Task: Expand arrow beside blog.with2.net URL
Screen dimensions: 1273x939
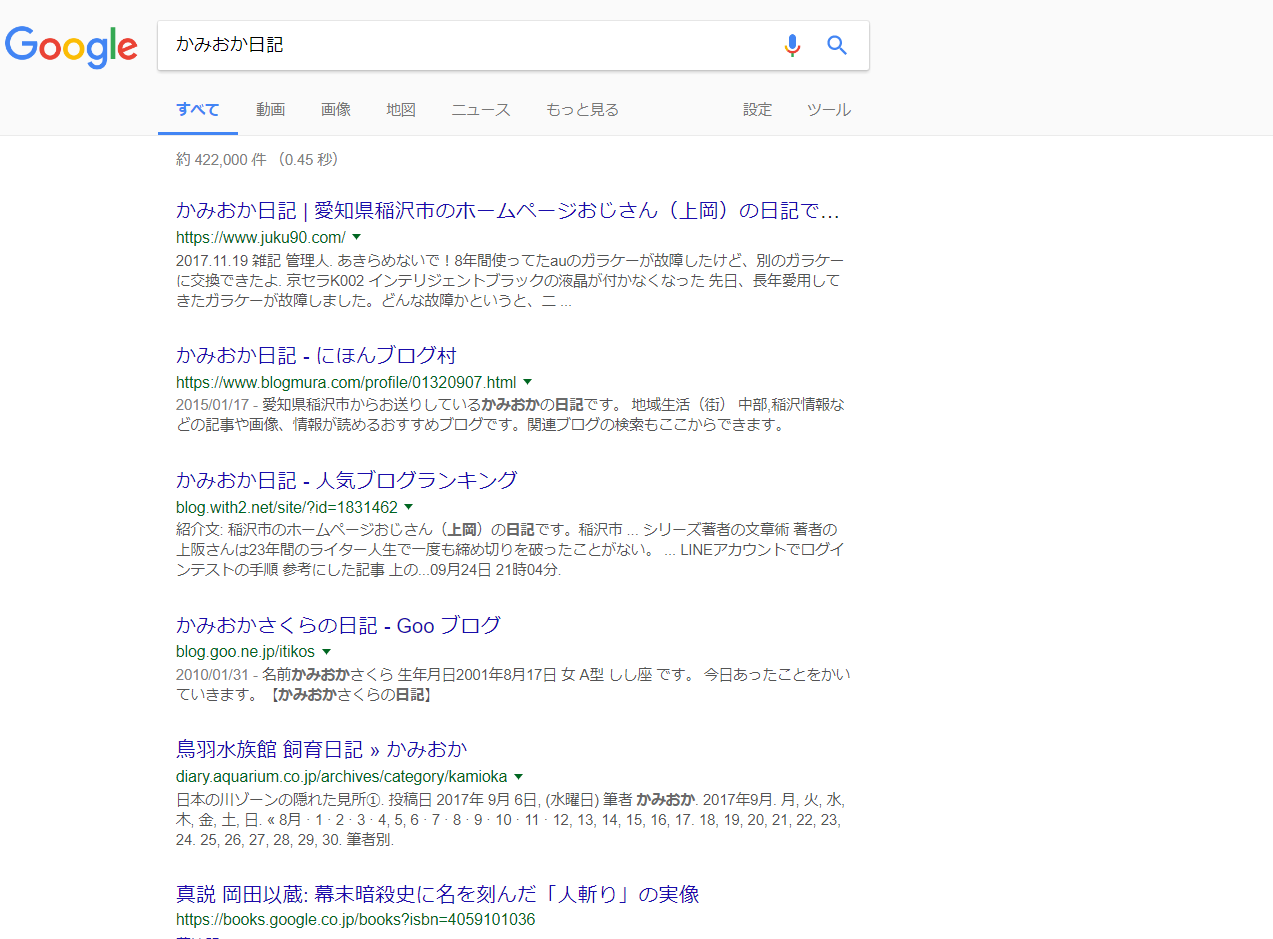Action: pyautogui.click(x=408, y=507)
